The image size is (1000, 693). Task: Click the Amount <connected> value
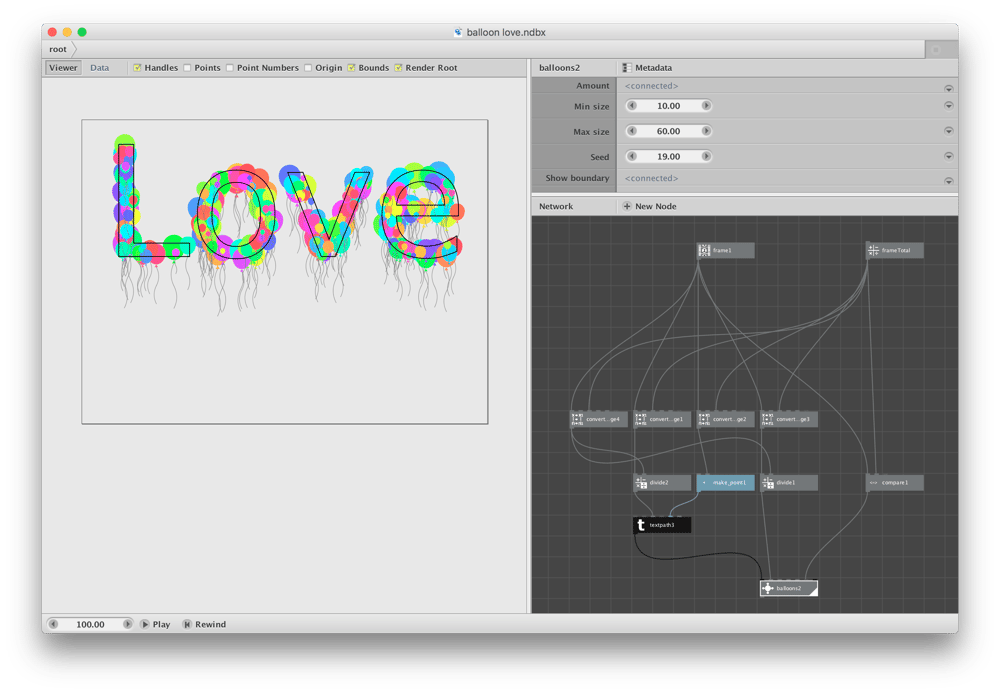(x=651, y=85)
